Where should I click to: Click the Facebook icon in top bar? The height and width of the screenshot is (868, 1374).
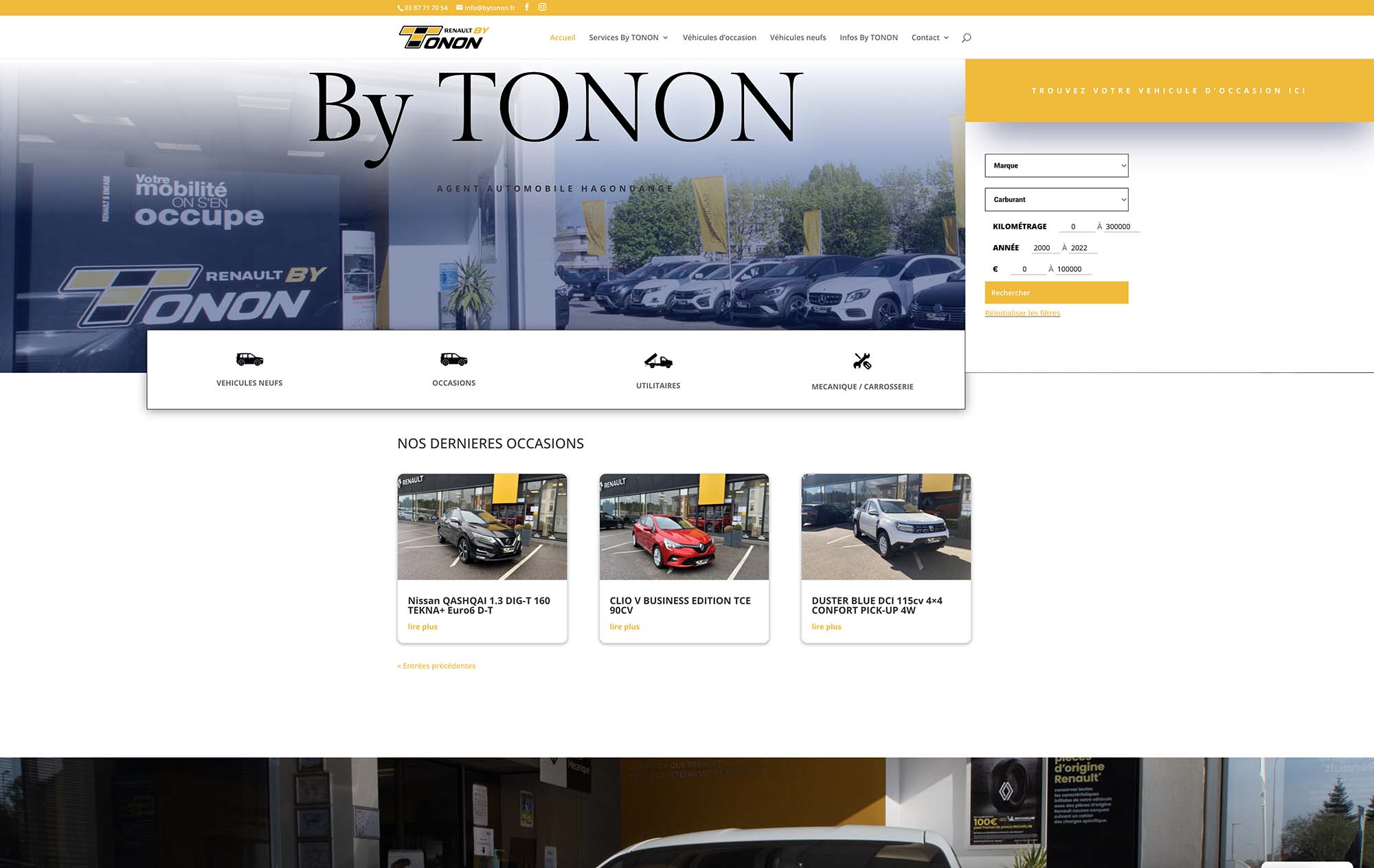[x=527, y=8]
